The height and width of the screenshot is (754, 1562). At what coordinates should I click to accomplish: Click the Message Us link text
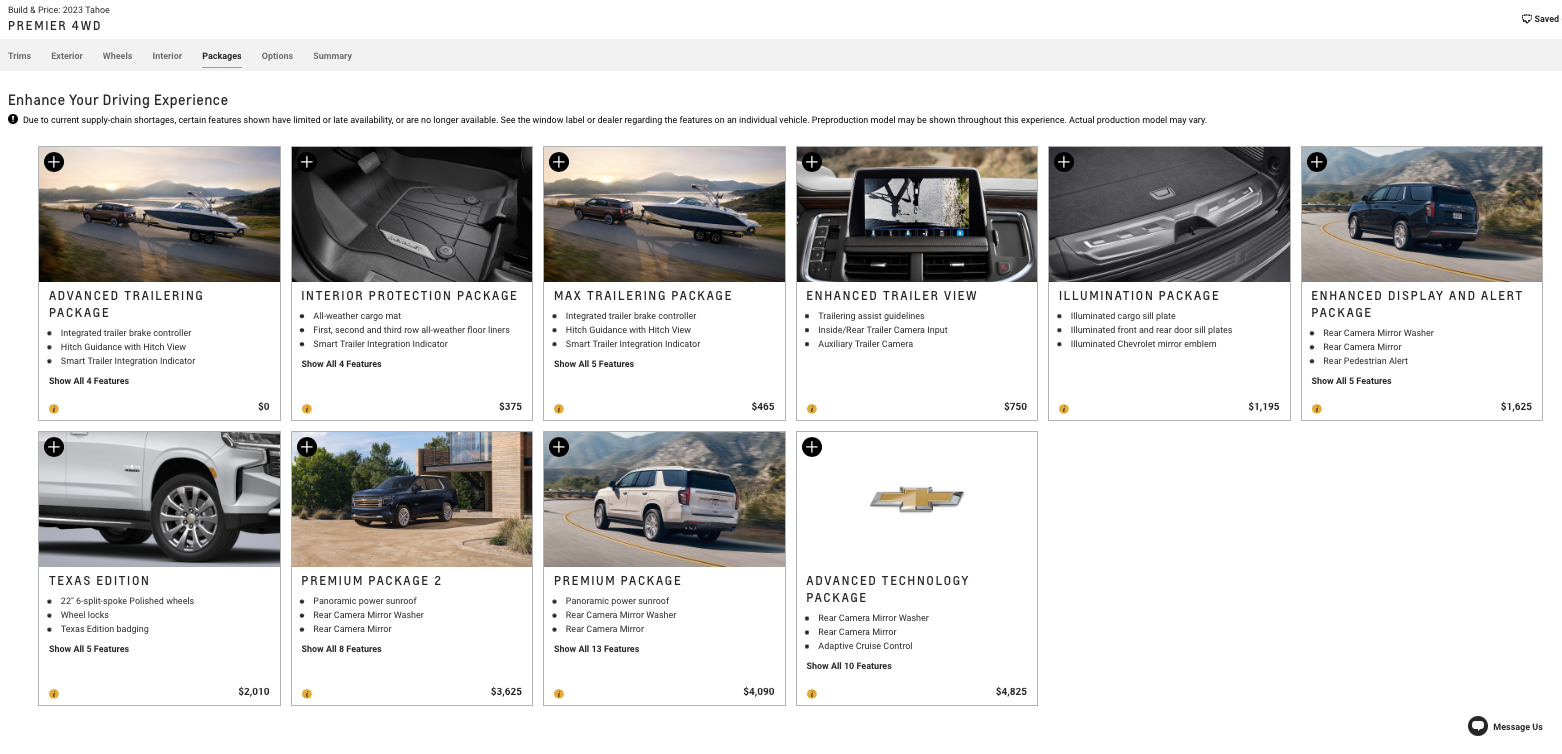click(x=1517, y=727)
